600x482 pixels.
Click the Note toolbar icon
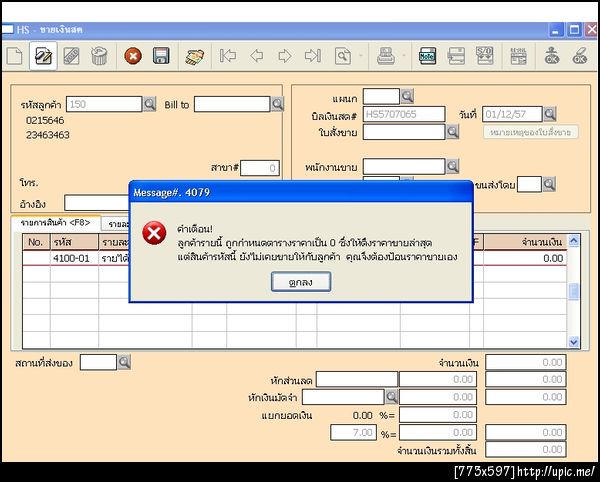[x=427, y=56]
